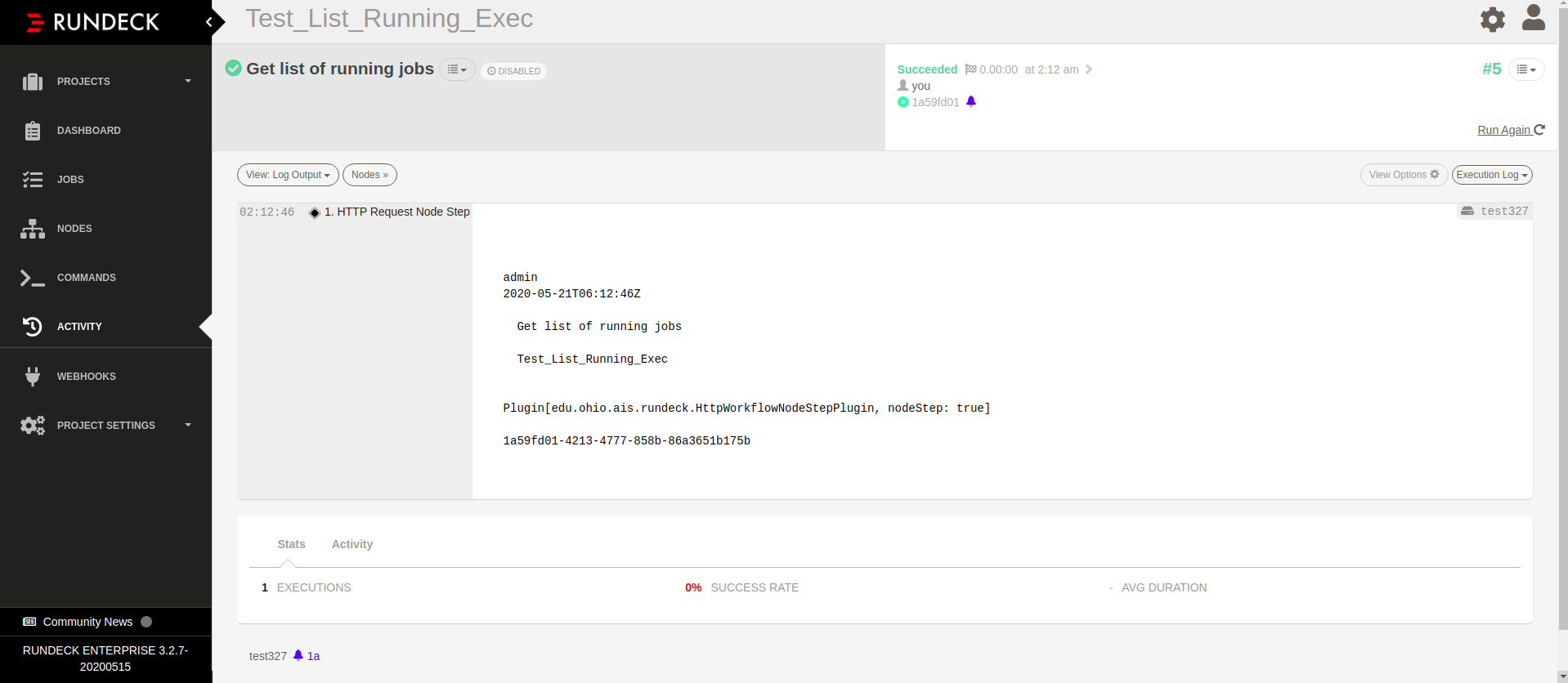This screenshot has height=683, width=1568.
Task: Click the Nodes » button
Action: pyautogui.click(x=370, y=175)
